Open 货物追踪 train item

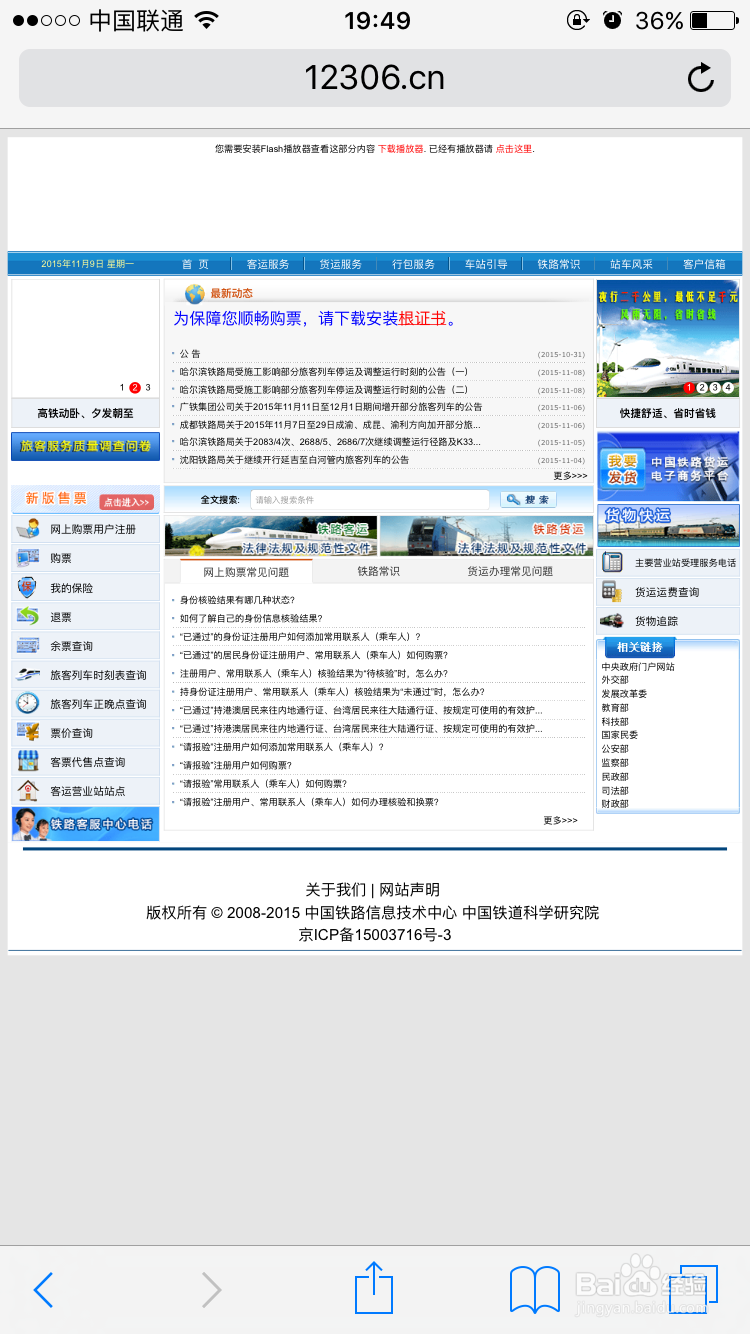(669, 621)
